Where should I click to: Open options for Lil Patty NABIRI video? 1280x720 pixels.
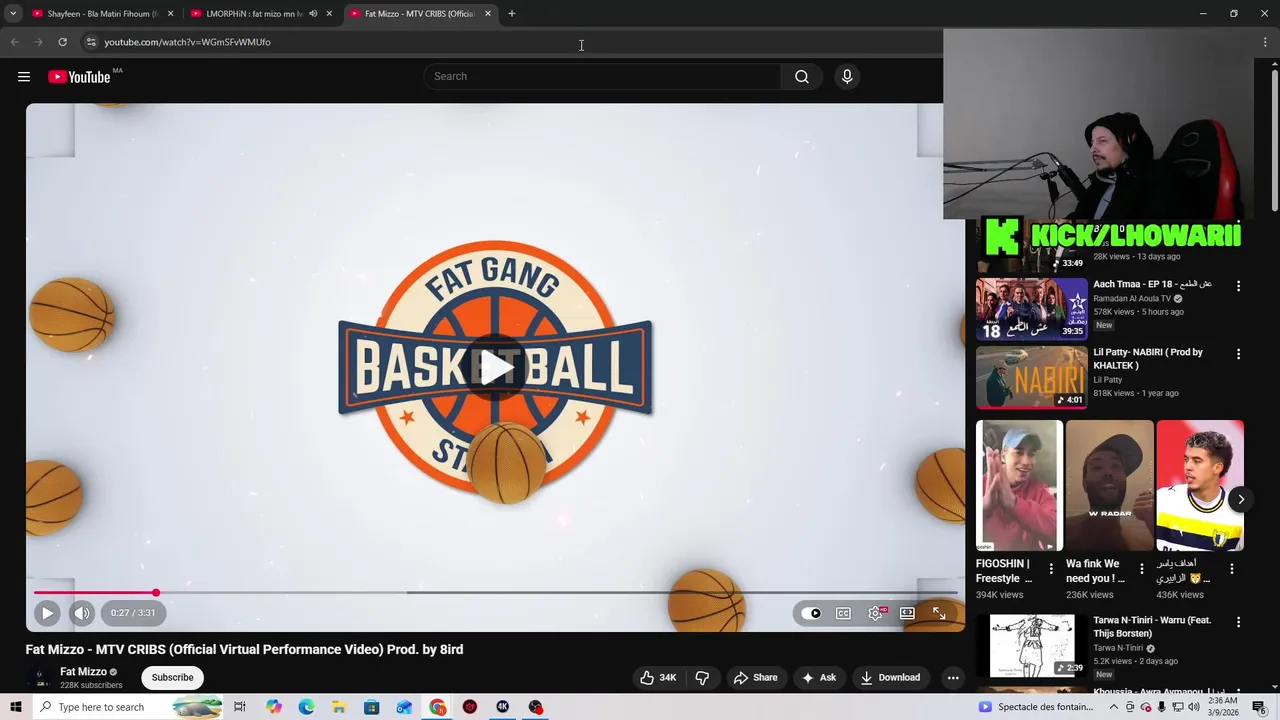coord(1238,354)
